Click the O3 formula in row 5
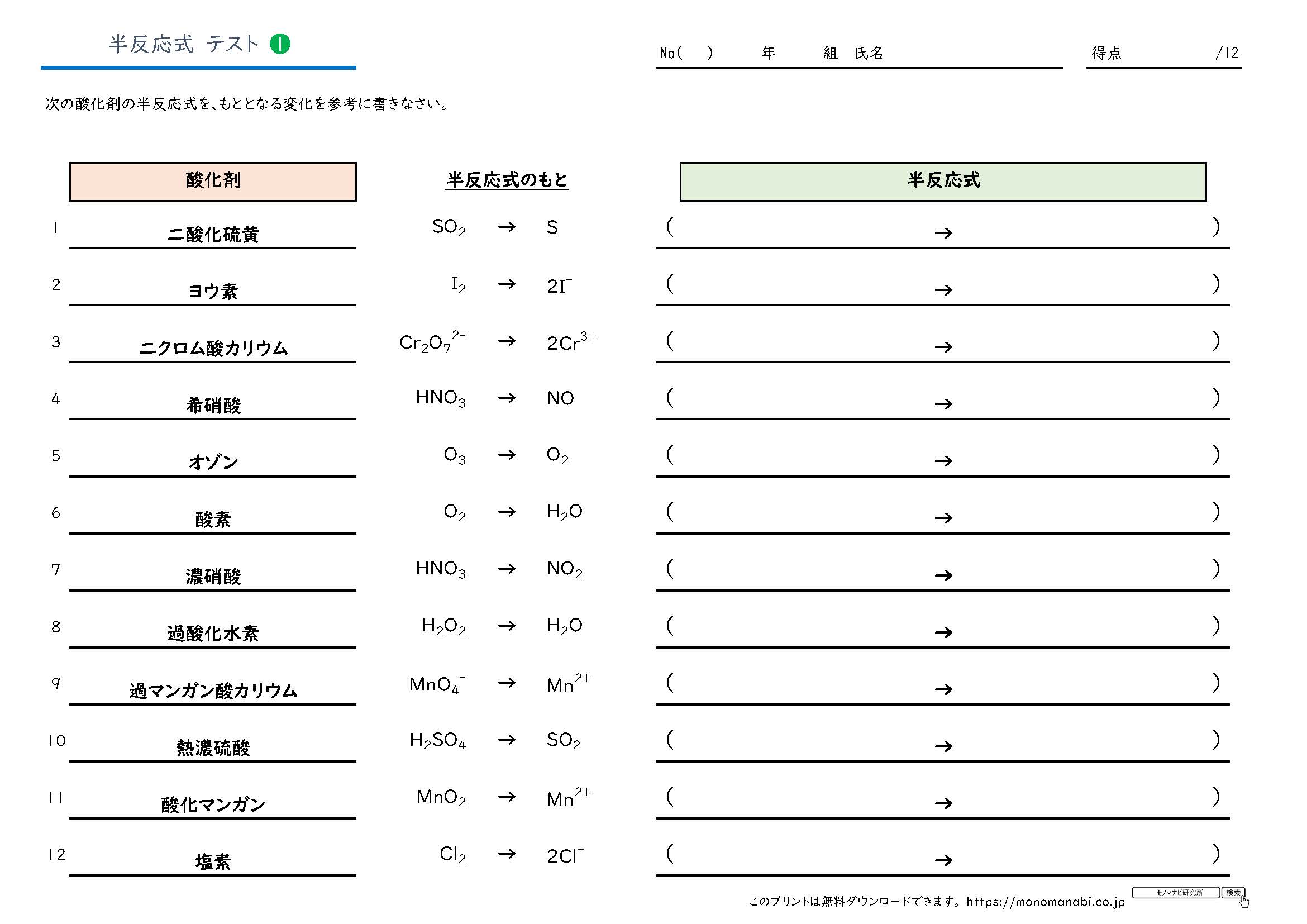 coord(454,455)
